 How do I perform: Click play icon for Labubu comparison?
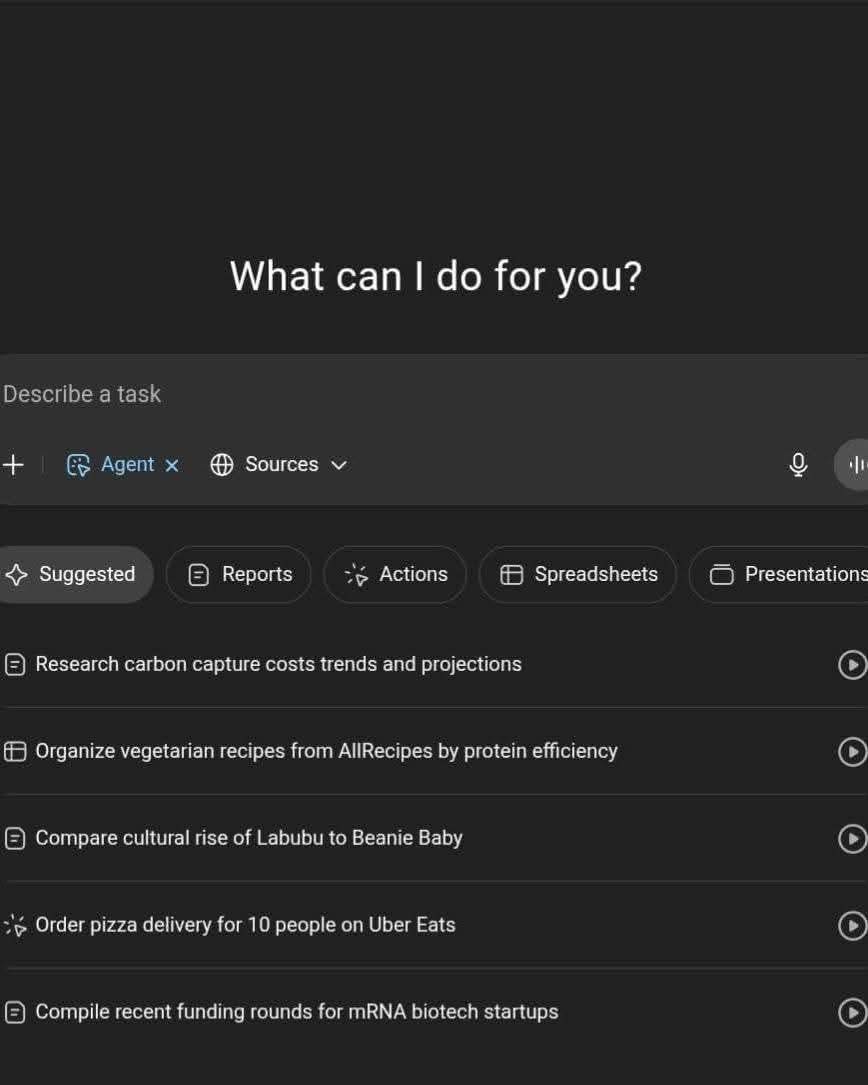pyautogui.click(x=852, y=839)
